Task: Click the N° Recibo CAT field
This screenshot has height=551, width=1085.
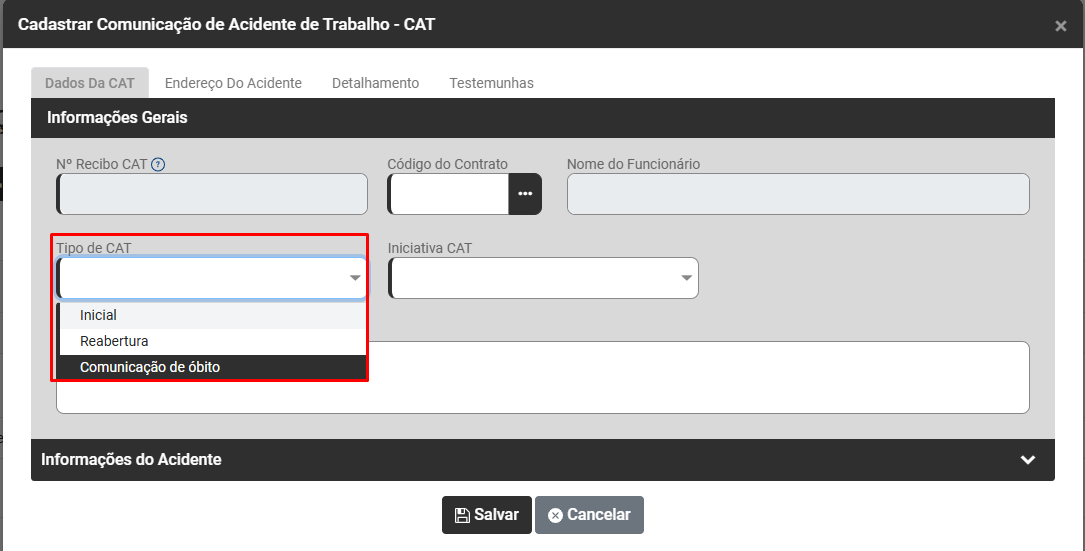Action: click(x=213, y=194)
